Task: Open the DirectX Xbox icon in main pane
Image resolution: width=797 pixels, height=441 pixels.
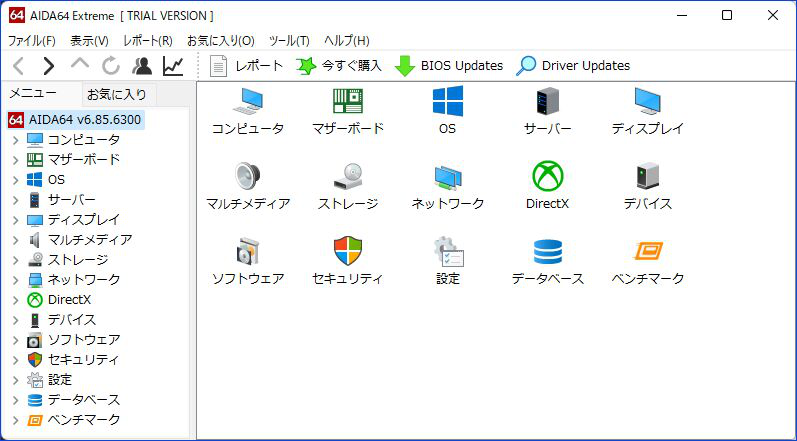Action: [x=547, y=176]
